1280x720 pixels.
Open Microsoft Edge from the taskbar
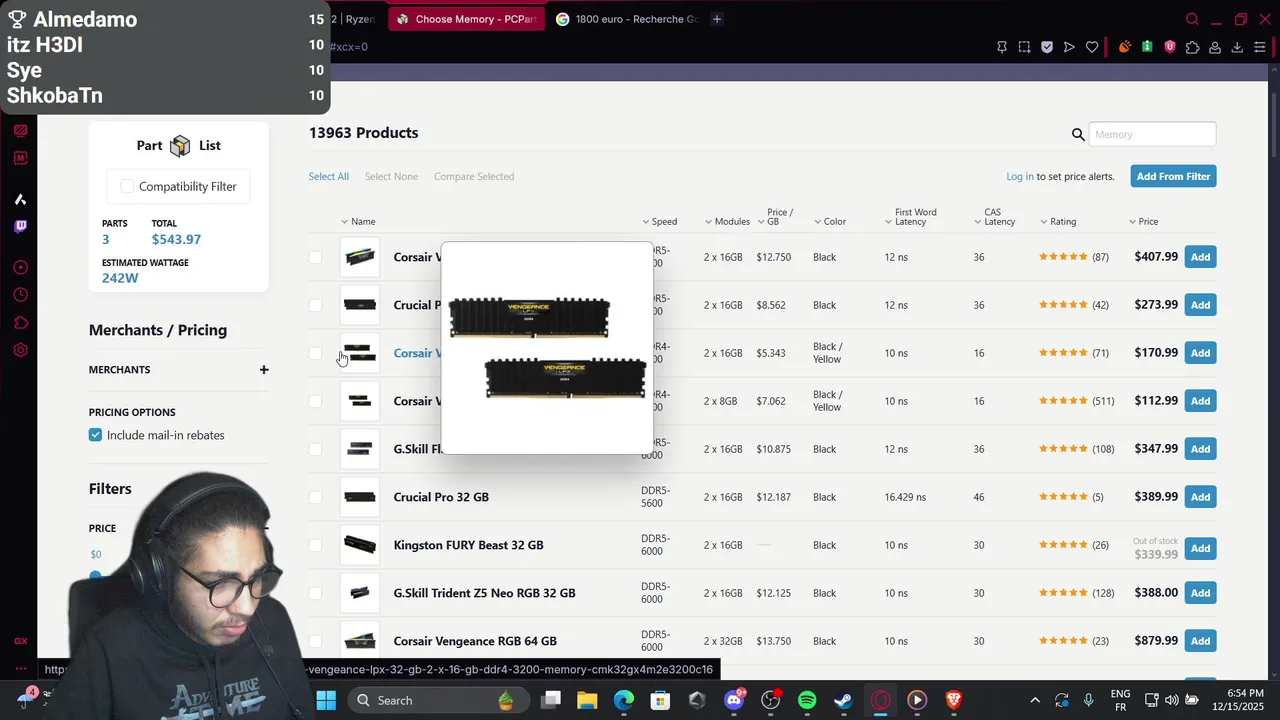pyautogui.click(x=623, y=700)
